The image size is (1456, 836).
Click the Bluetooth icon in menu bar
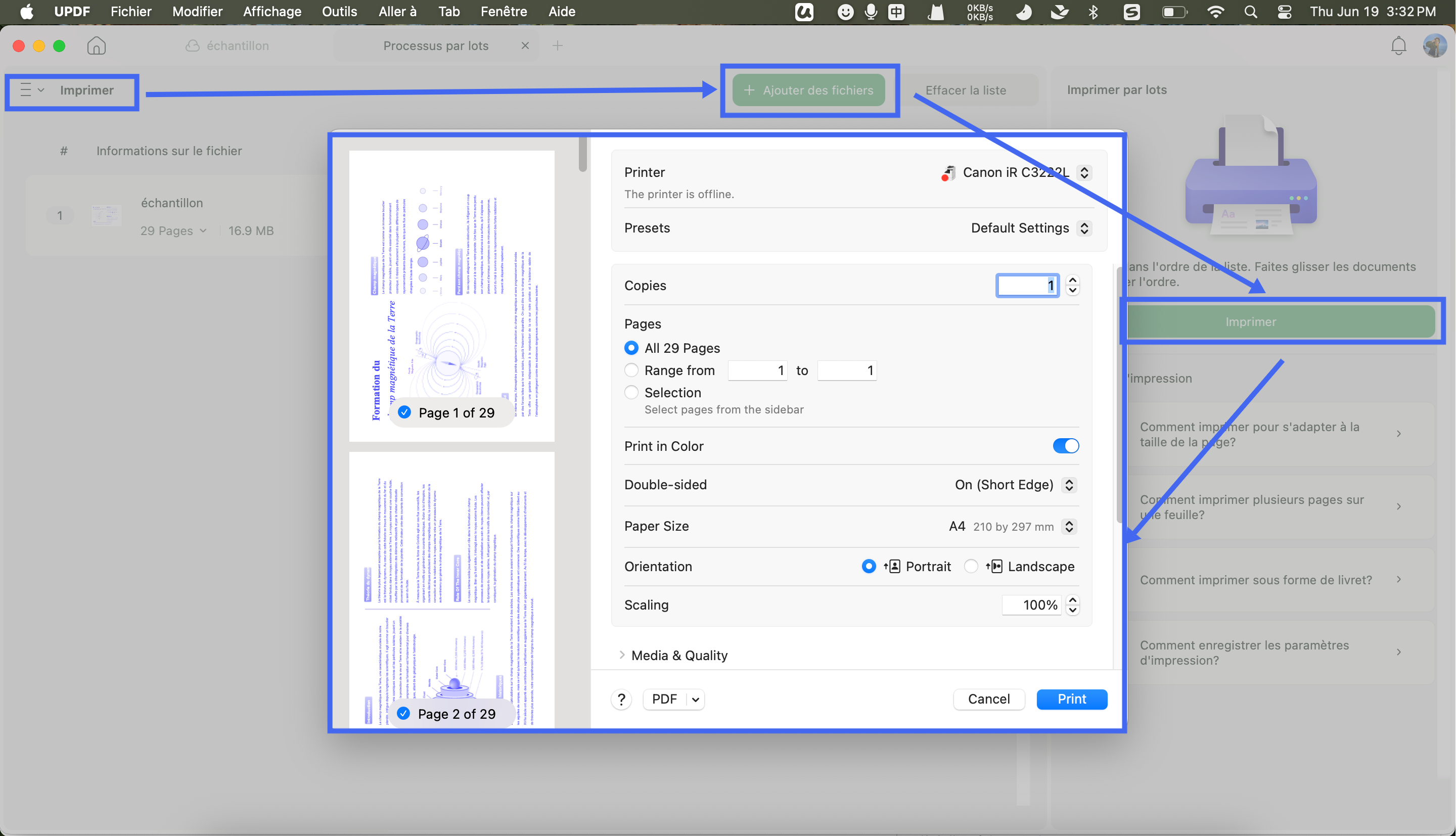coord(1093,12)
